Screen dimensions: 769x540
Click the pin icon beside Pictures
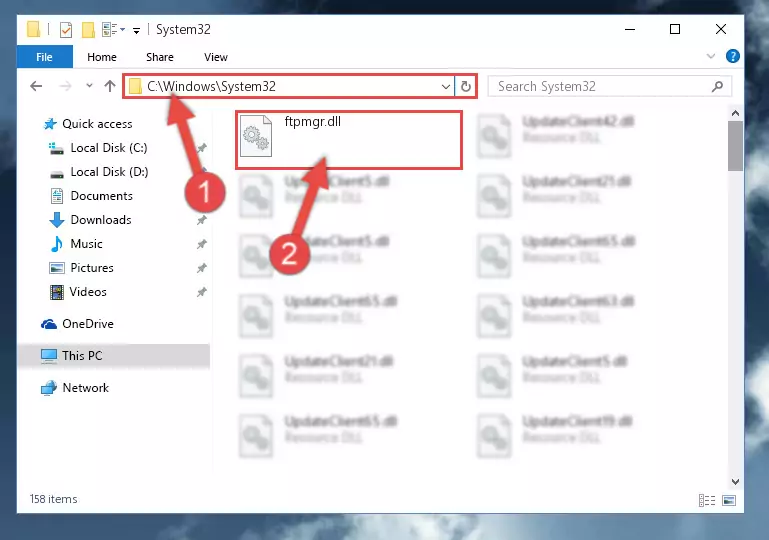[x=202, y=268]
